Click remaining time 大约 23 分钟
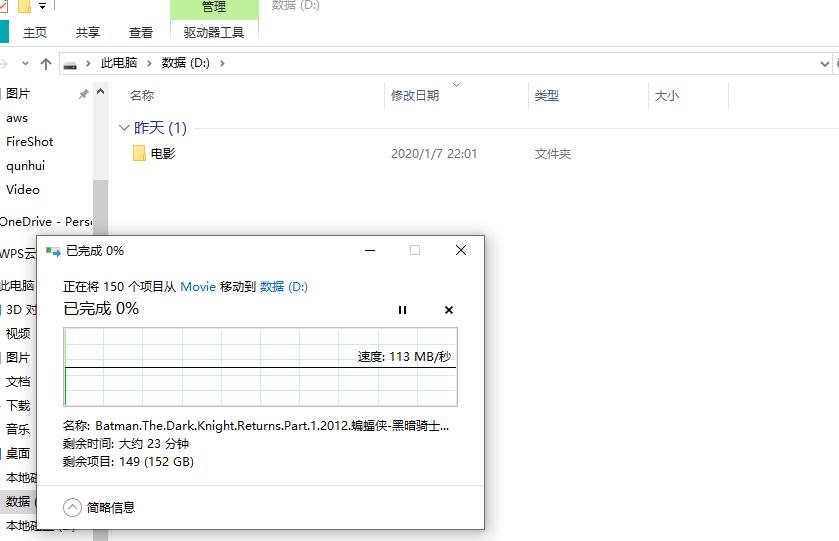 (154, 444)
